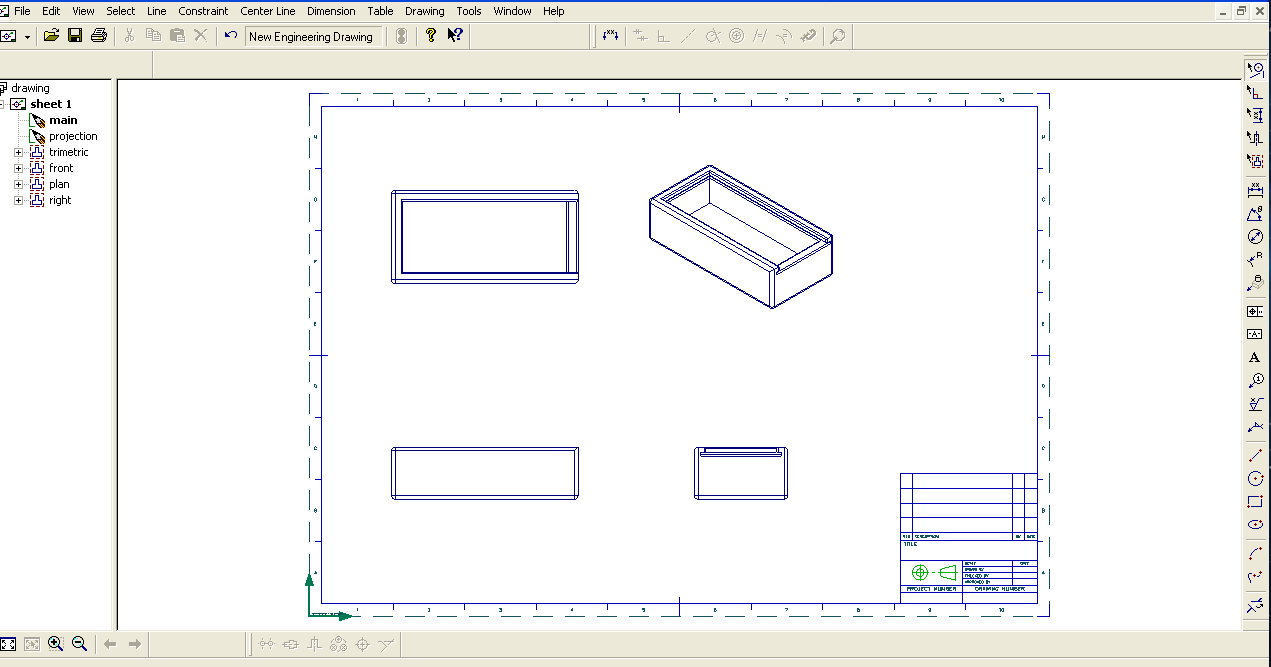Open the dropdown arrow next to new-document icon
1271x667 pixels.
pos(27,36)
